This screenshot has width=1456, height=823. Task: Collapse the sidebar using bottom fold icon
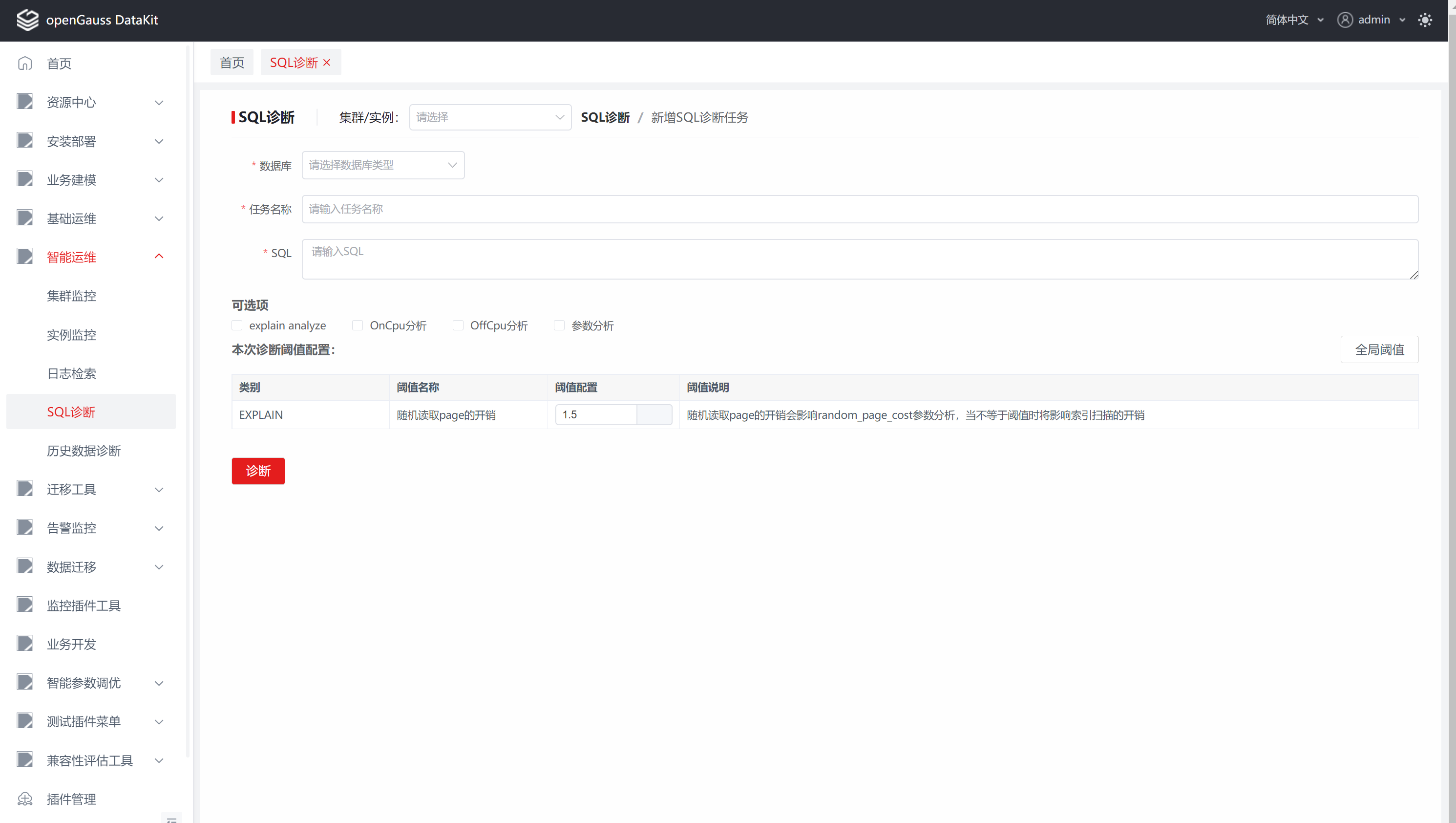(x=172, y=819)
